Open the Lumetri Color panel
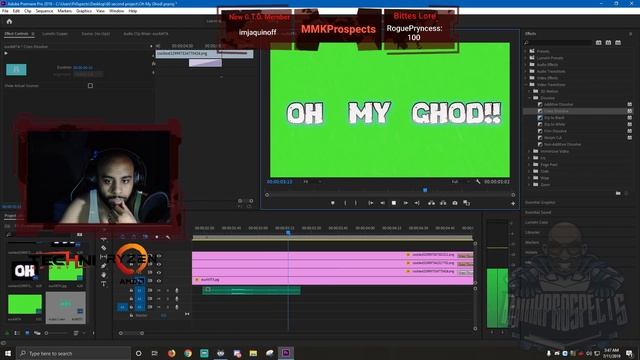The height and width of the screenshot is (360, 640). coord(536,222)
